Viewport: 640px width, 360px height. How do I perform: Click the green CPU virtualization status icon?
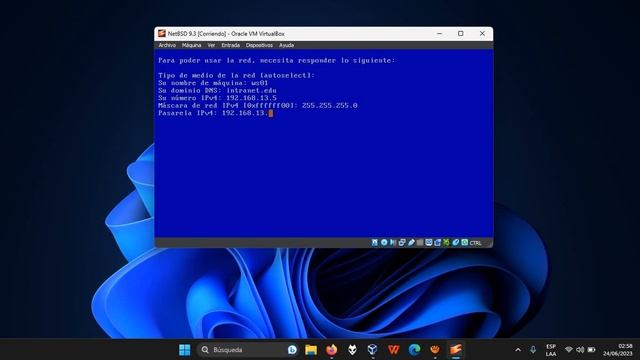pyautogui.click(x=447, y=242)
